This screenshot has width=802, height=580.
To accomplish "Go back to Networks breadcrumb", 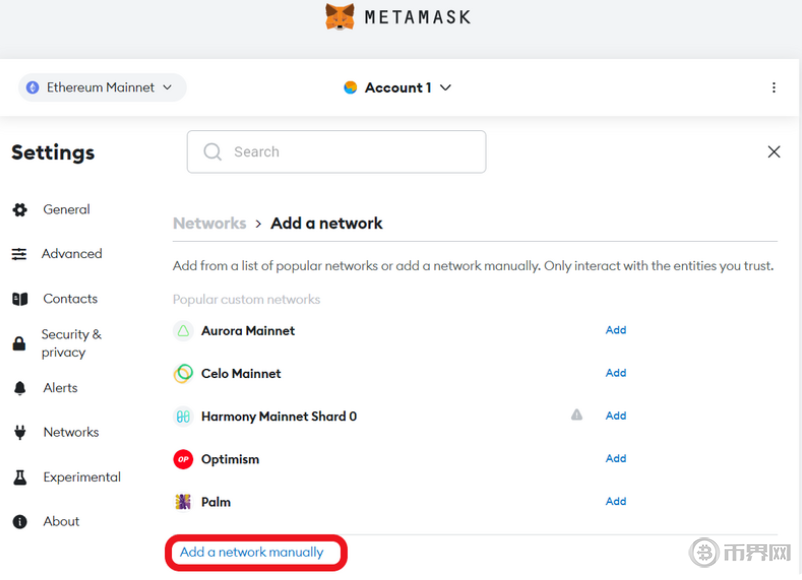I will pyautogui.click(x=209, y=223).
